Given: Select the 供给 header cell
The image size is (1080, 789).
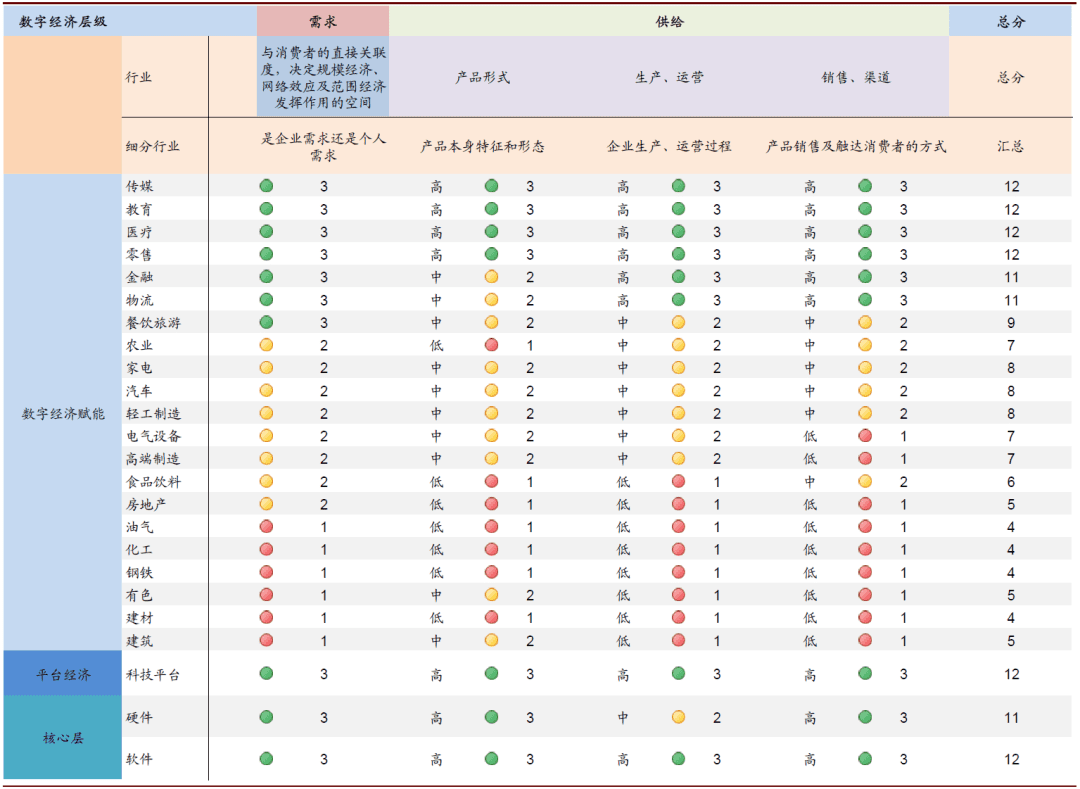Looking at the screenshot, I should 669,21.
